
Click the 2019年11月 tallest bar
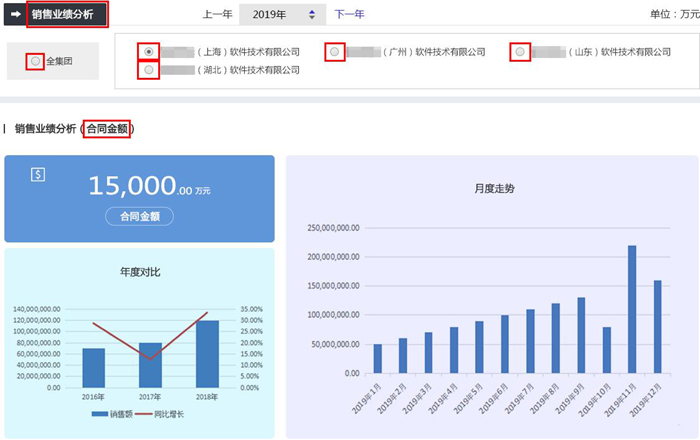coord(632,309)
